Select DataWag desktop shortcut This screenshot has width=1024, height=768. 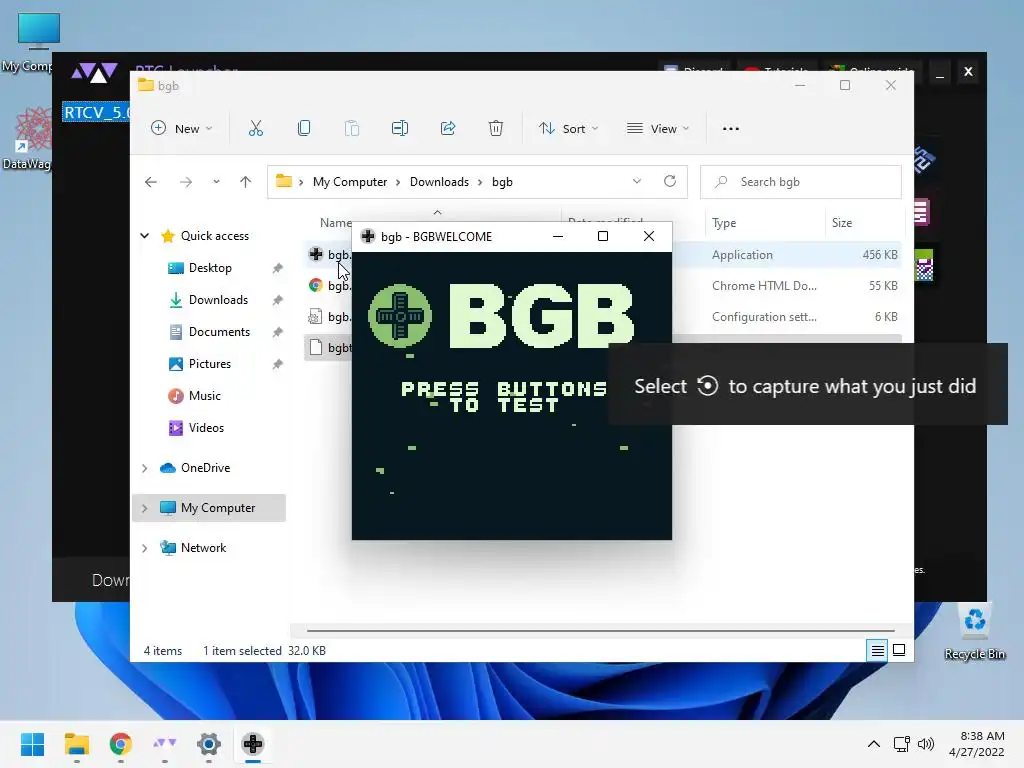(29, 139)
